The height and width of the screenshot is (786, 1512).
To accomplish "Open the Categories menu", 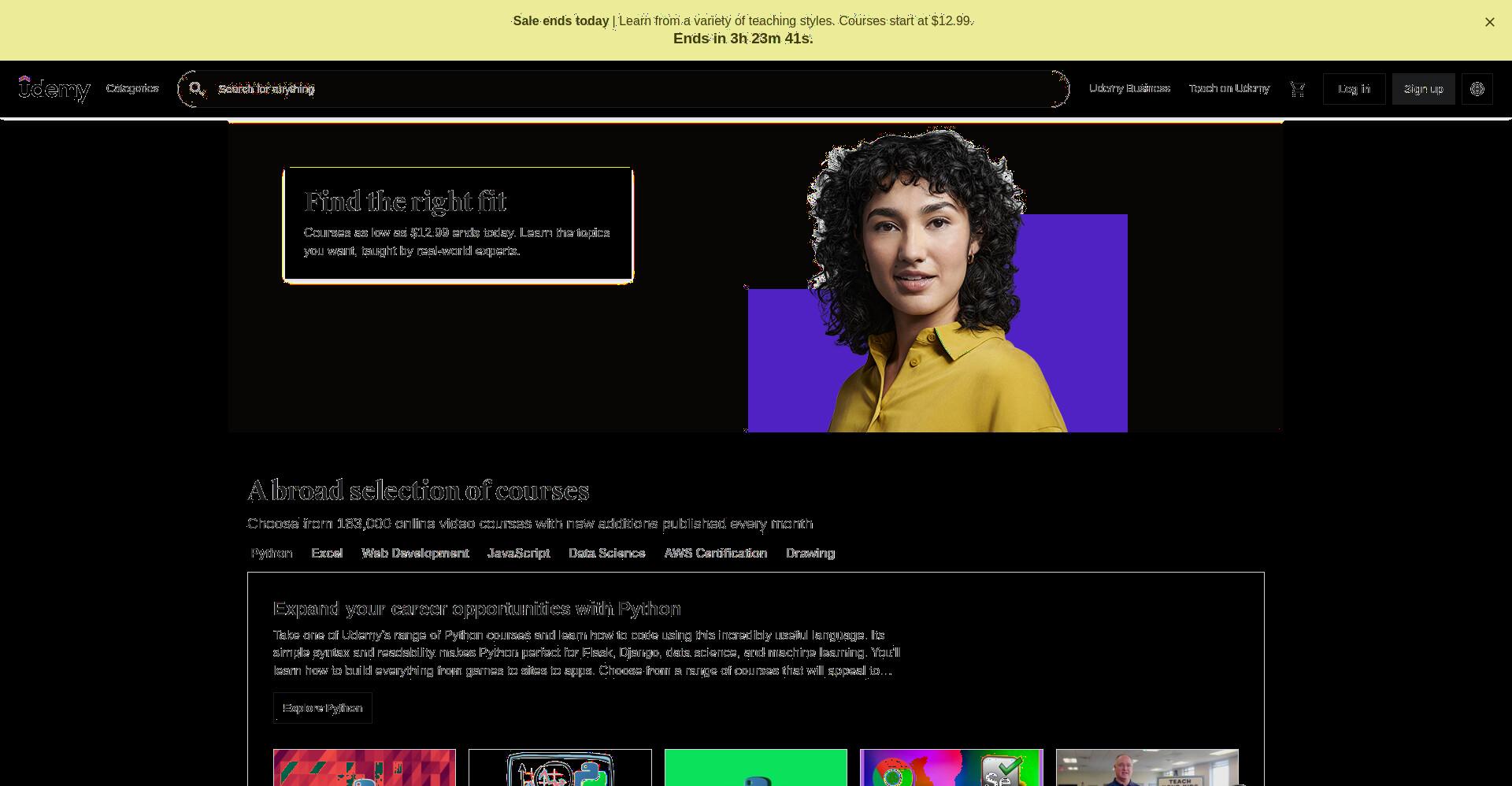I will (132, 88).
